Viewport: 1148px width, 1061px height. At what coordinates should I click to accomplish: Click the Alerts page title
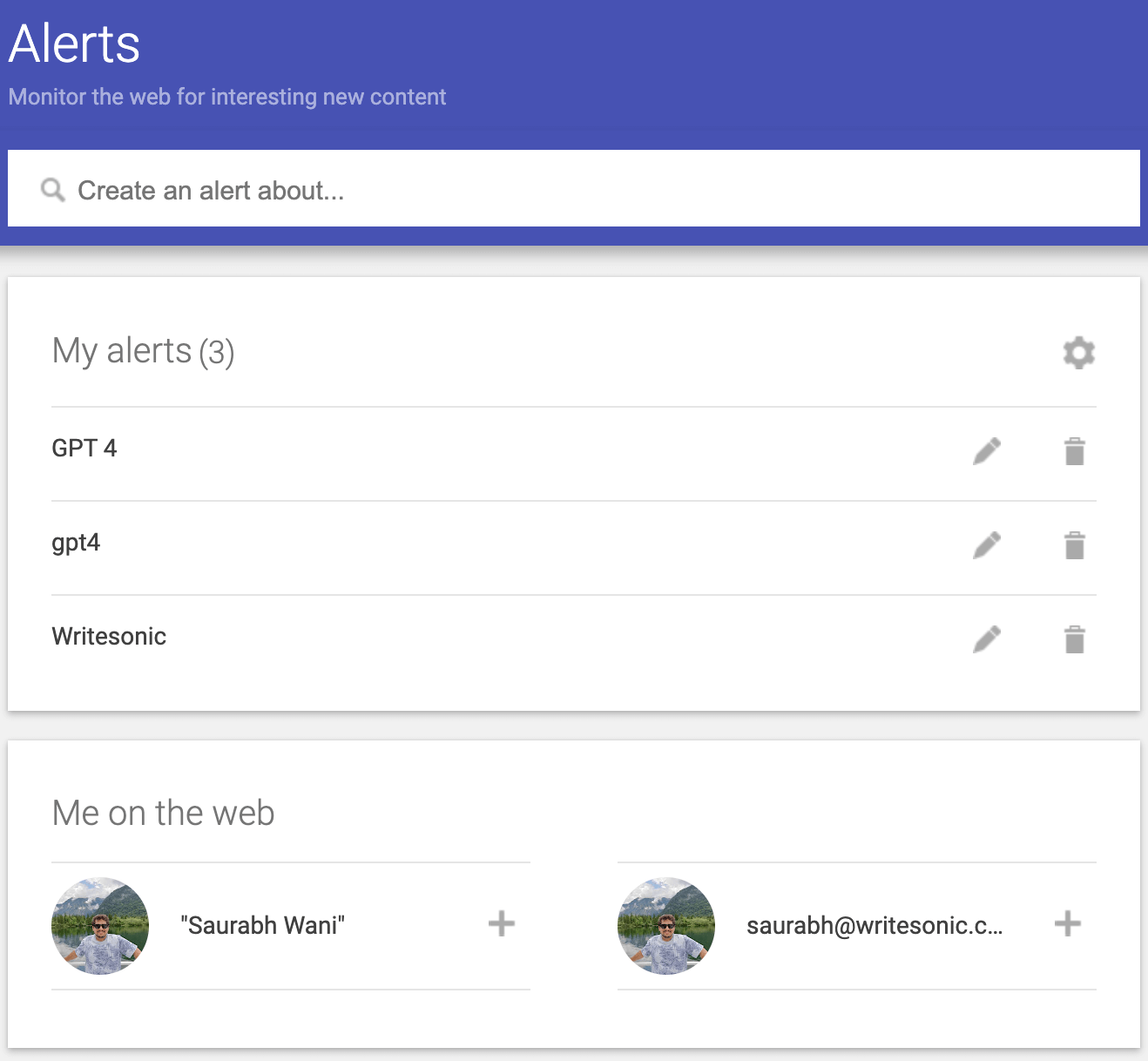coord(75,44)
